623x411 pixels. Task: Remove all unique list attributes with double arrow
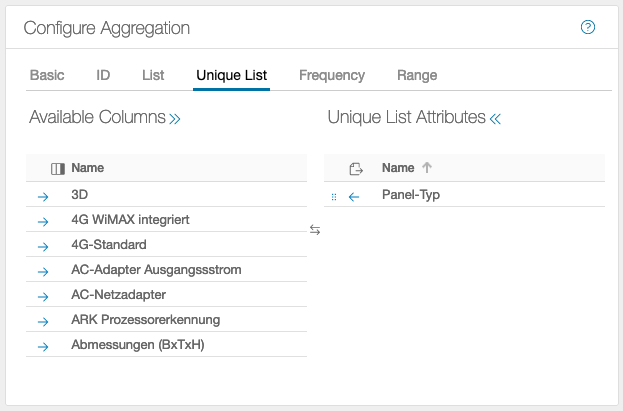[x=495, y=118]
